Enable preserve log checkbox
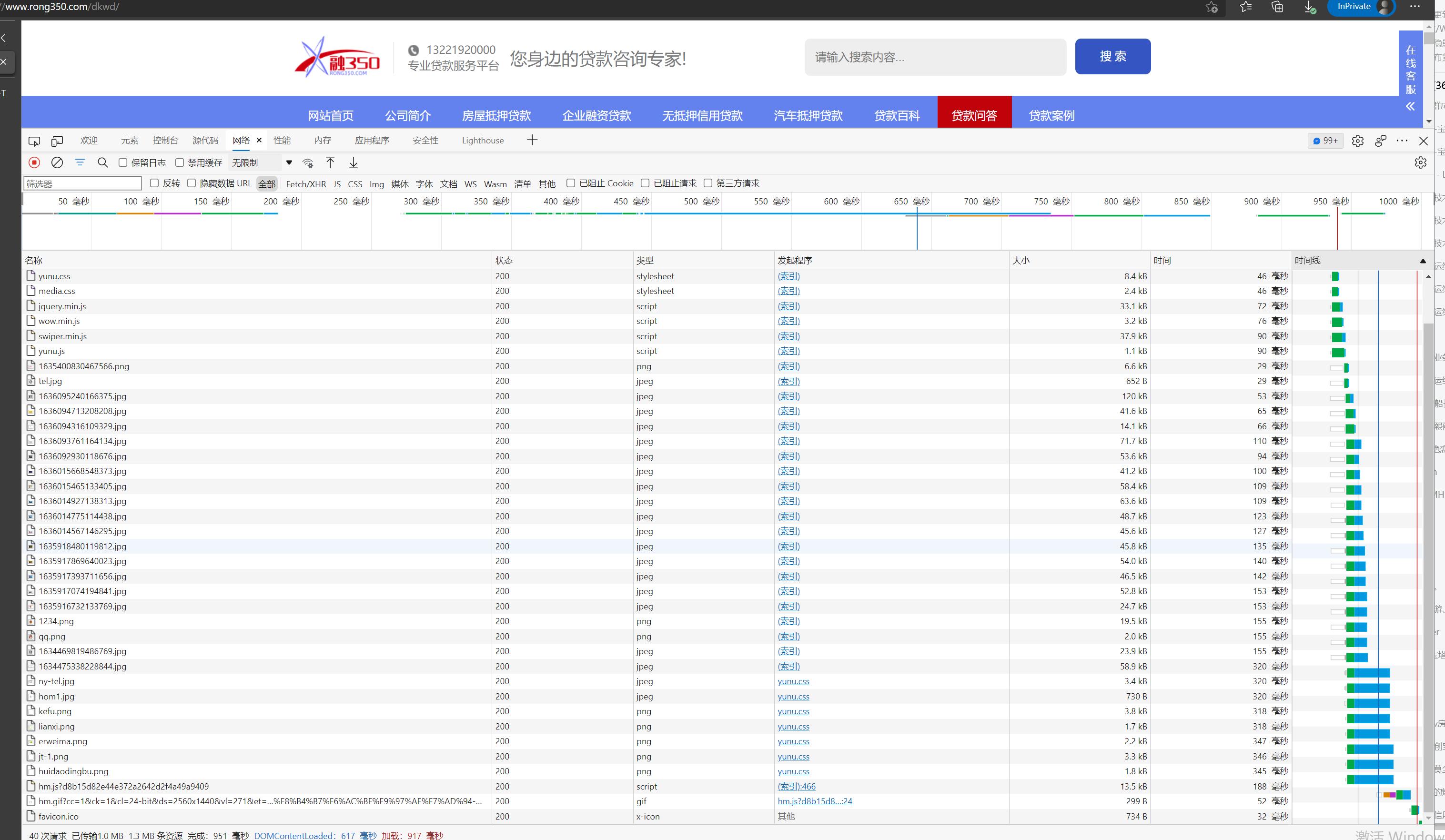 pyautogui.click(x=123, y=163)
